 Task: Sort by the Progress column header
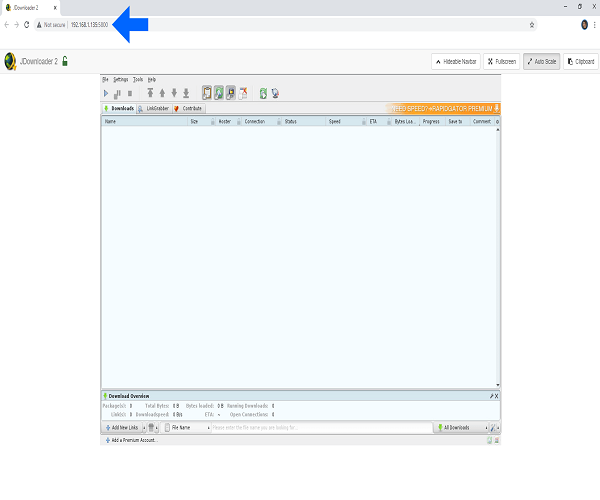431,122
